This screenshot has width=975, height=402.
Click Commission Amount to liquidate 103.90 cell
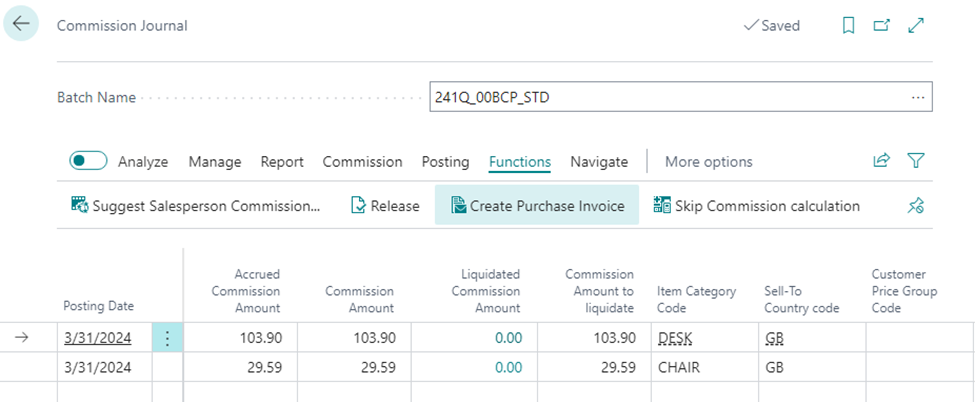coord(594,337)
